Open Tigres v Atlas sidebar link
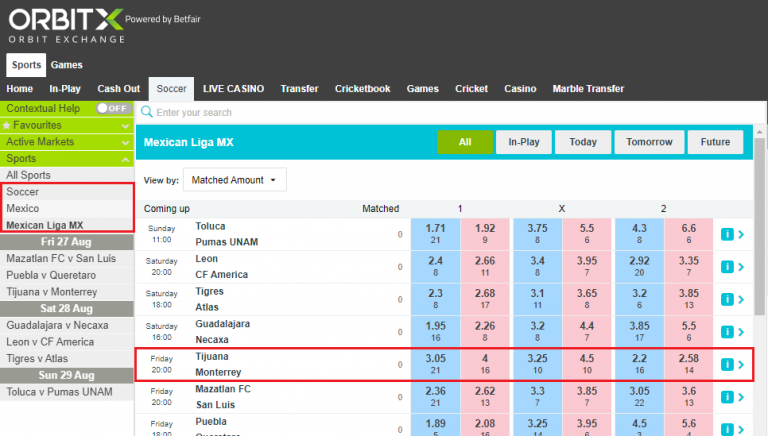Viewport: 768px width, 436px height. (67, 358)
